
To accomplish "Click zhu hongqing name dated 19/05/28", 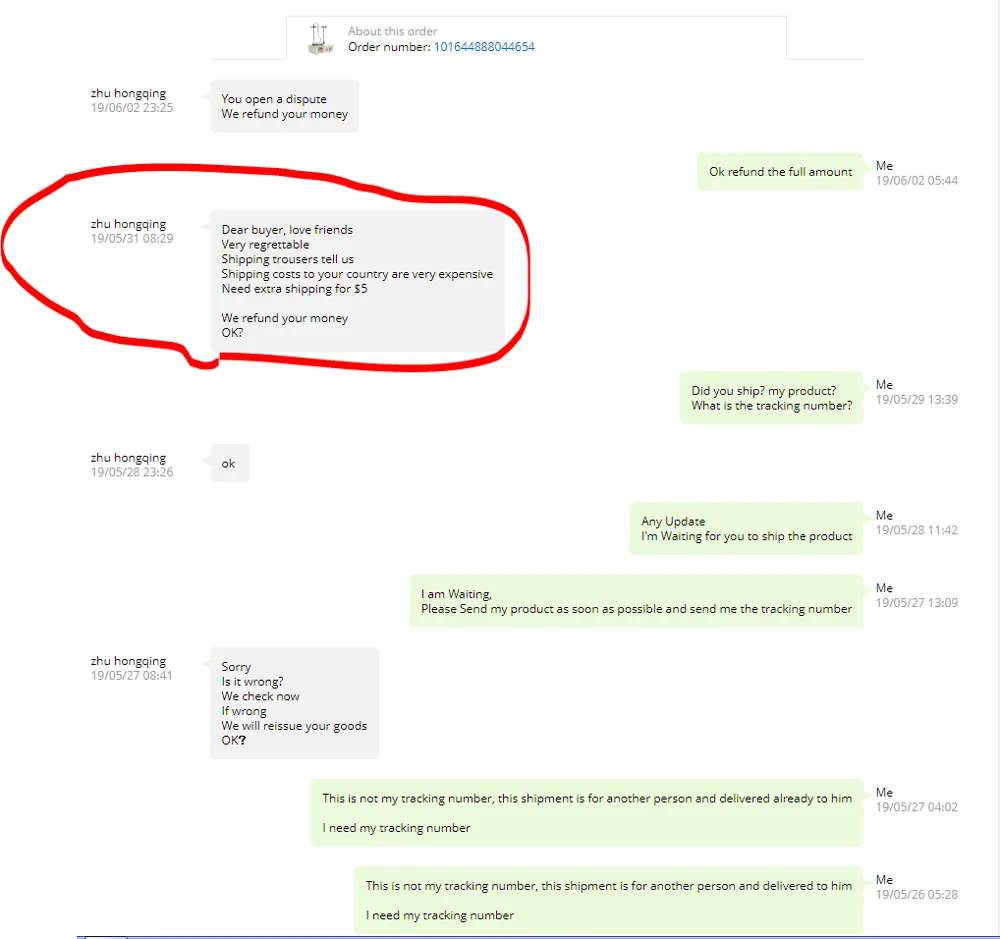I will pos(128,458).
